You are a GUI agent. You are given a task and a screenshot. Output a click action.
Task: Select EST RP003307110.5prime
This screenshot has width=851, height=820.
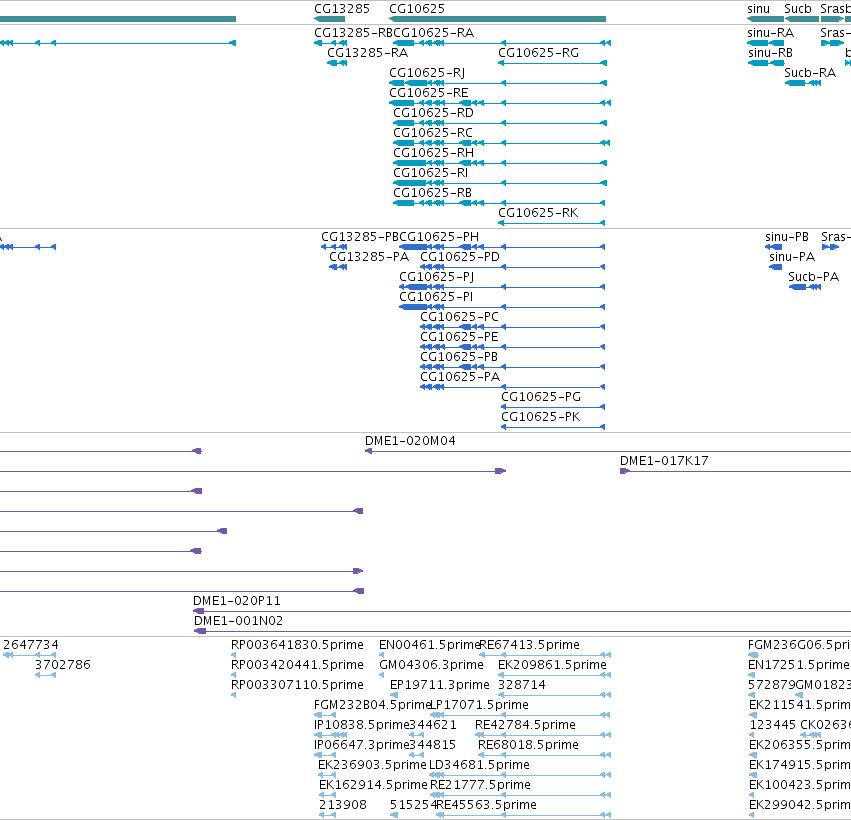[297, 685]
